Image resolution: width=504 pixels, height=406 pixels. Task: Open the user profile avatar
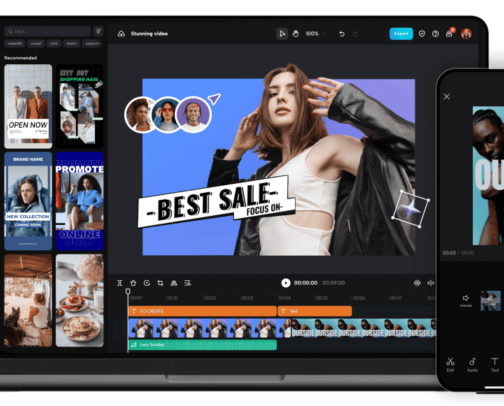pos(466,34)
